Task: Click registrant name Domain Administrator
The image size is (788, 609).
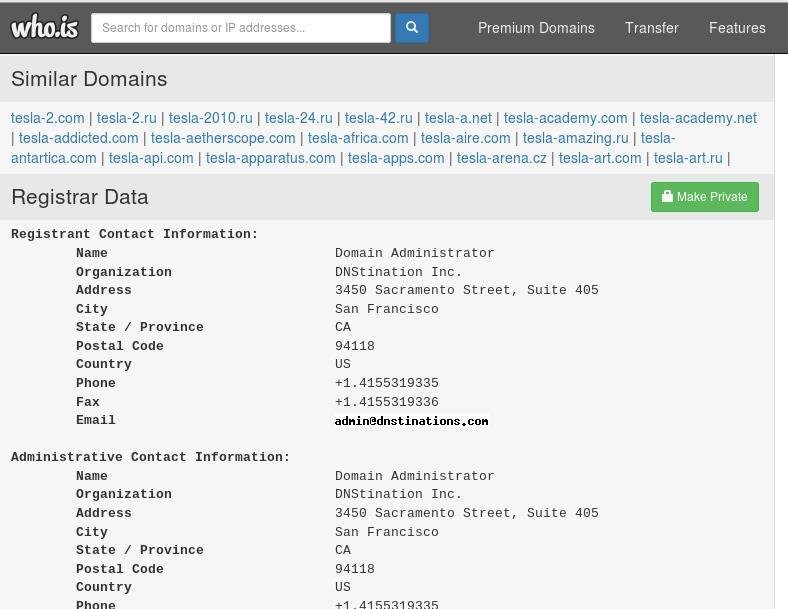Action: click(x=415, y=253)
